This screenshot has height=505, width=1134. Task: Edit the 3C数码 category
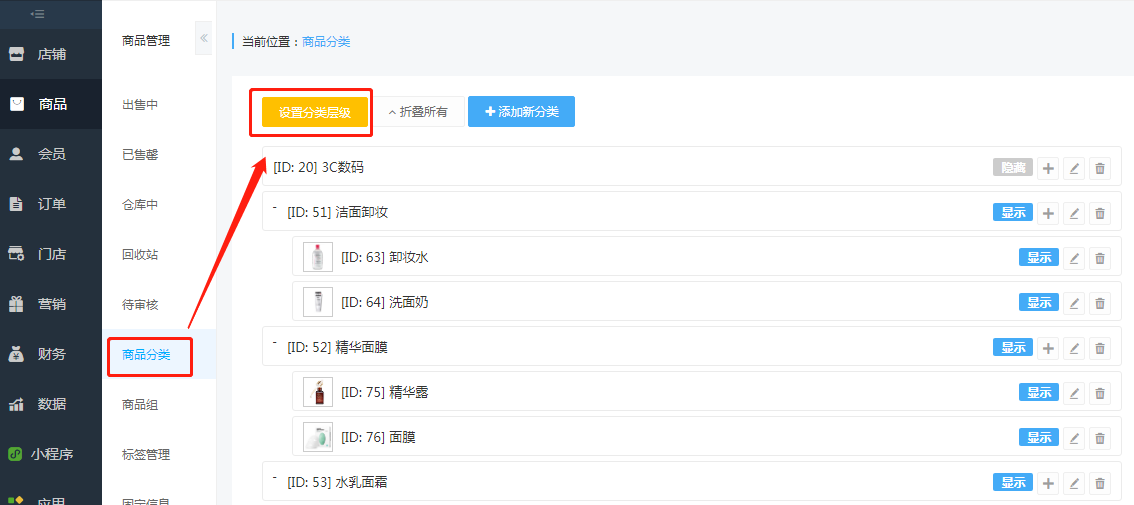point(1074,169)
